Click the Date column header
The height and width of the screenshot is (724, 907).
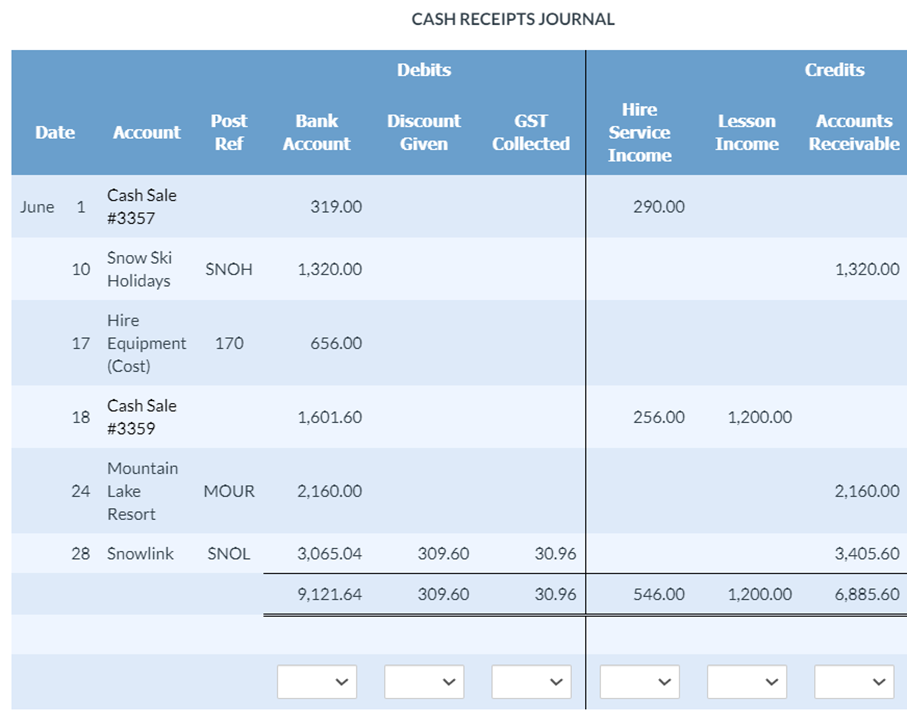point(55,132)
